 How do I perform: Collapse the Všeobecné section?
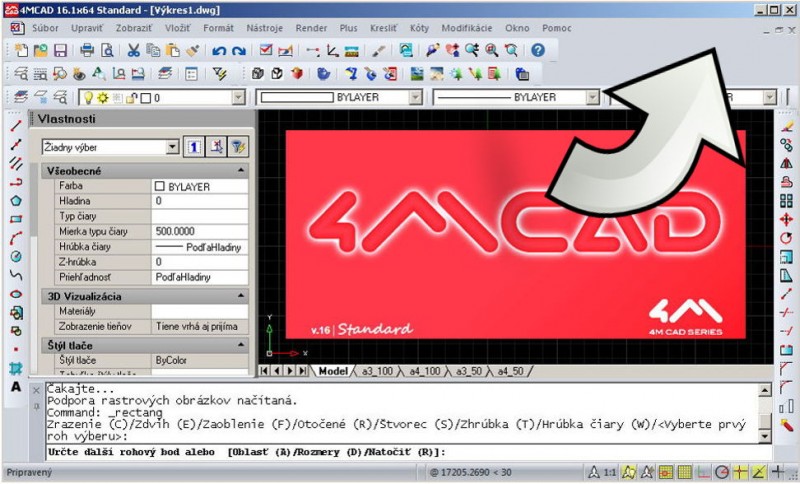pyautogui.click(x=241, y=170)
